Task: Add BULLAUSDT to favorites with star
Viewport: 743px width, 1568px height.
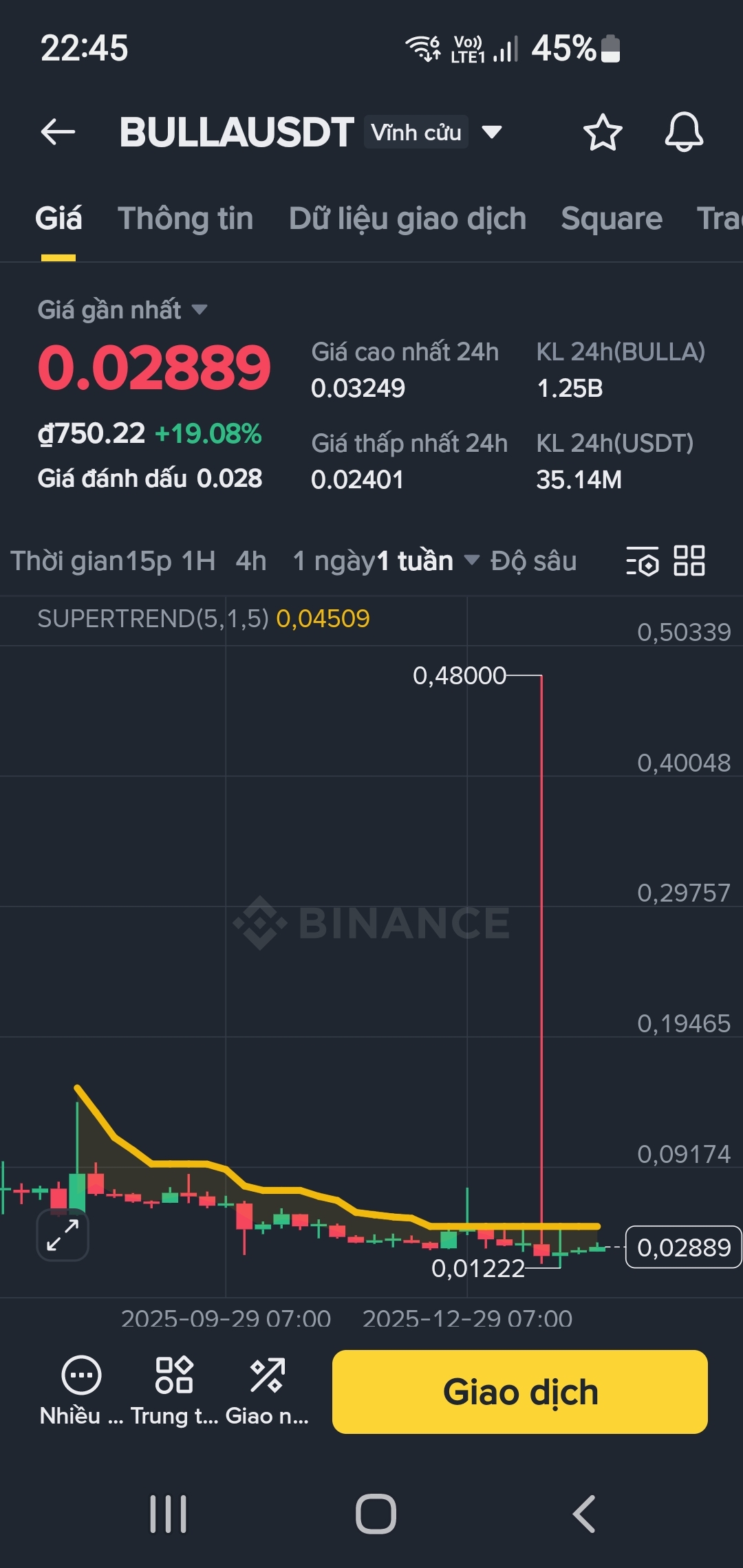Action: [x=603, y=132]
